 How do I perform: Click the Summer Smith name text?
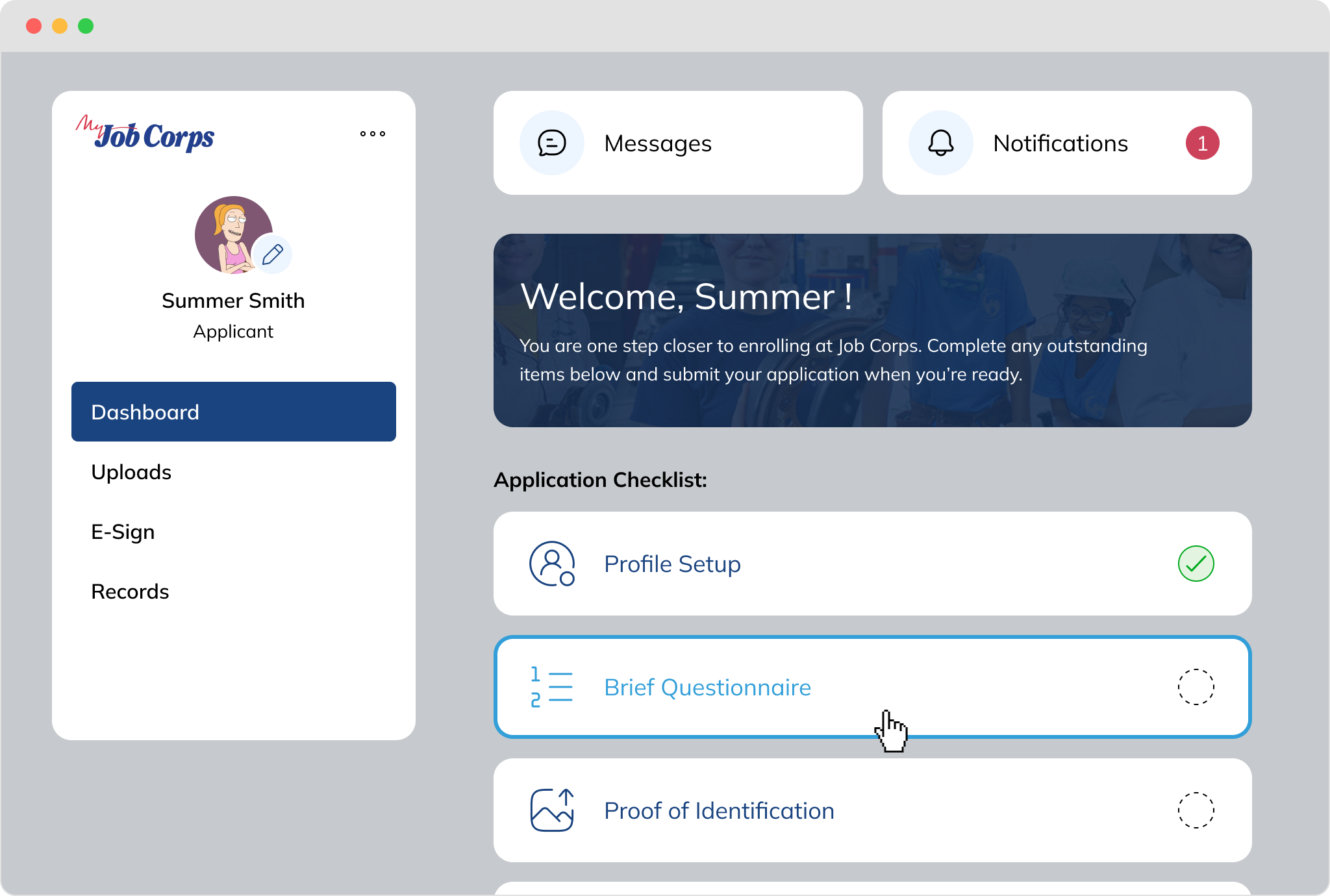pyautogui.click(x=233, y=301)
